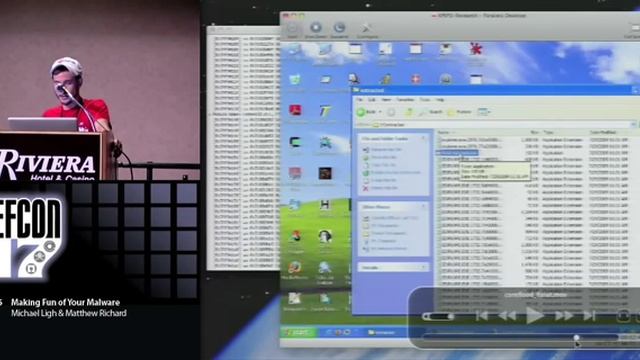Open the Back button history dropdown arrow
The height and width of the screenshot is (360, 640).
click(x=380, y=111)
